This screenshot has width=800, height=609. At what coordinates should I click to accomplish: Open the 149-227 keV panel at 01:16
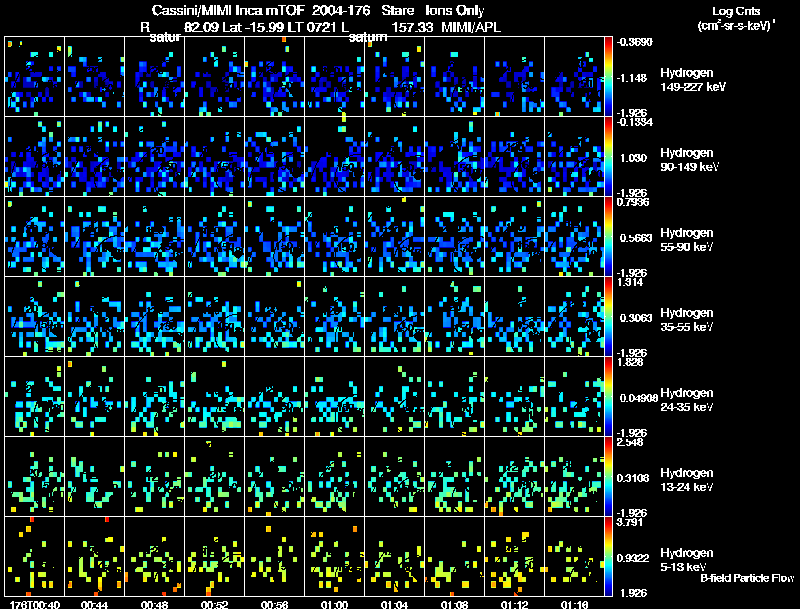pyautogui.click(x=574, y=77)
